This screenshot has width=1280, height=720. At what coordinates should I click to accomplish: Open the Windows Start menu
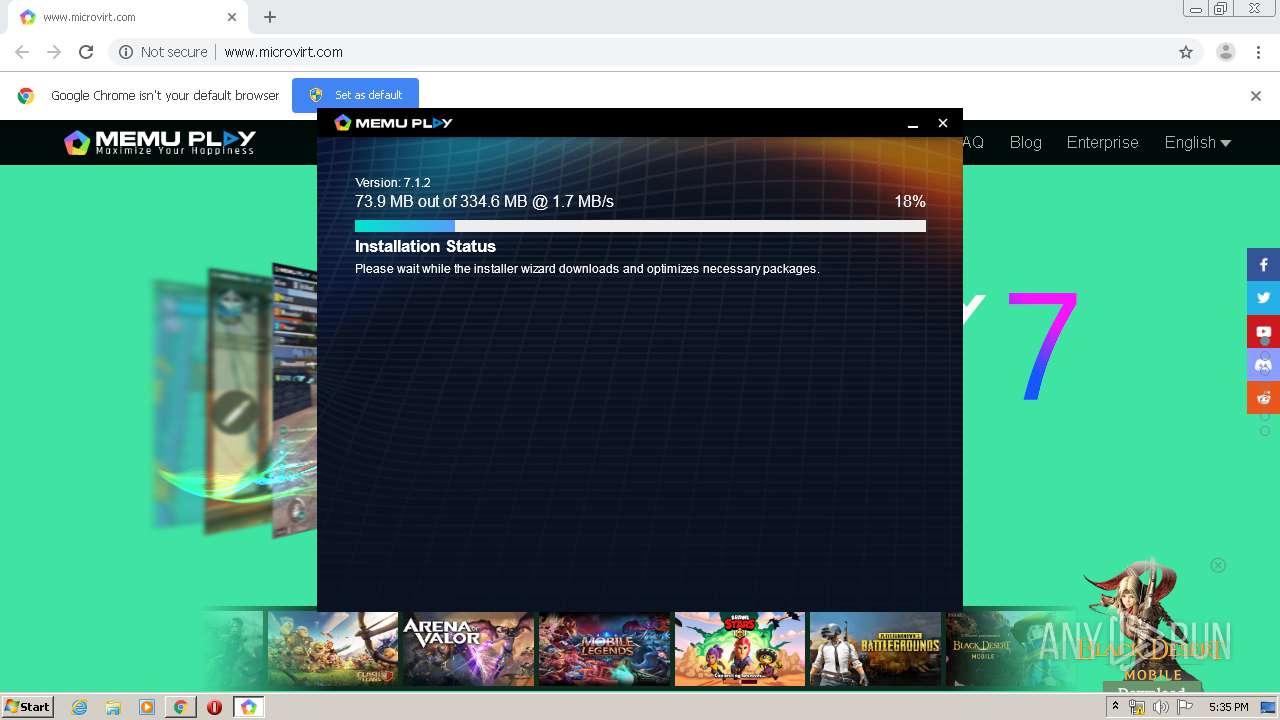coord(27,707)
